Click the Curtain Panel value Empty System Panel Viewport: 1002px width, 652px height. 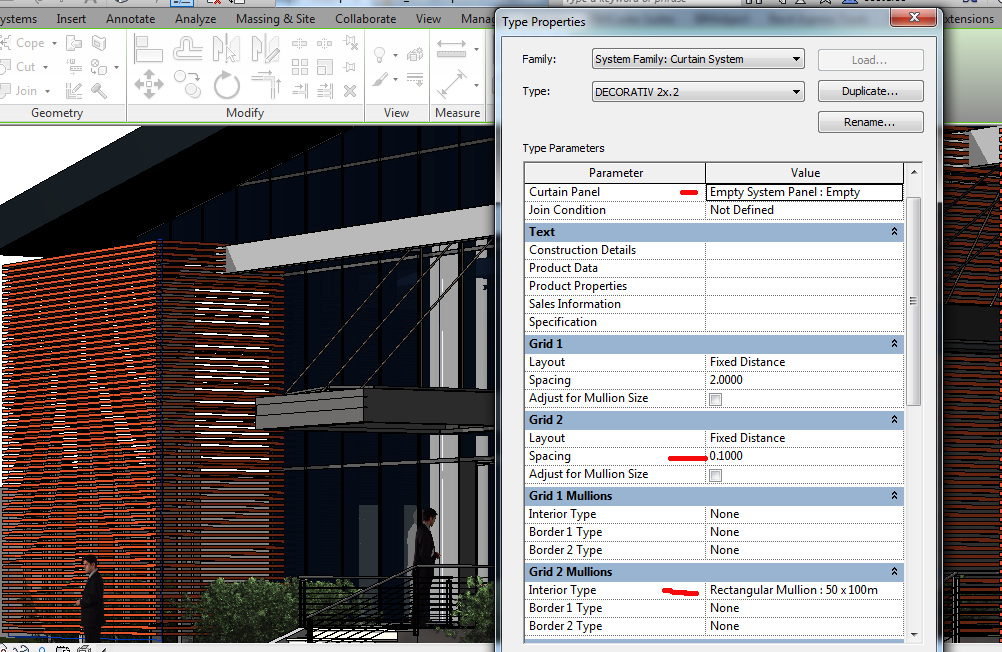(804, 192)
